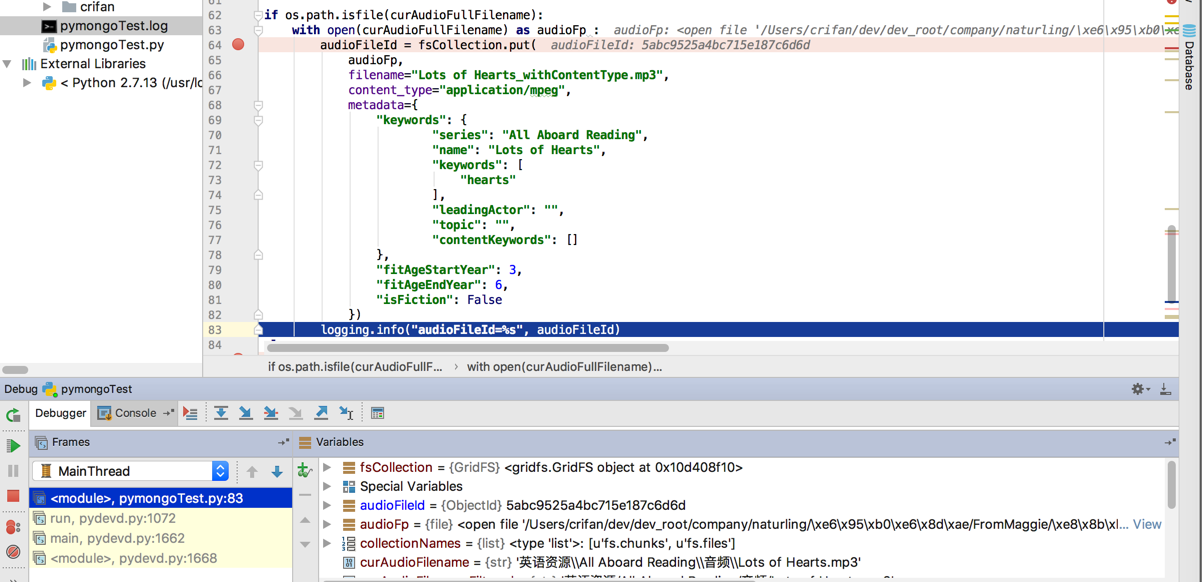Select the curAudioFilename variable row

[x=740, y=562]
